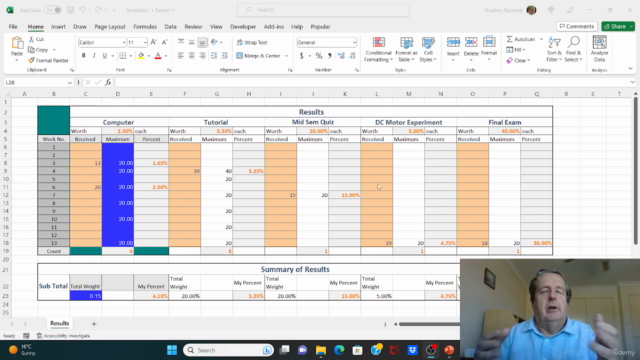640x360 pixels.
Task: Expand the AutoSum dropdown arrow
Action: (x=541, y=39)
